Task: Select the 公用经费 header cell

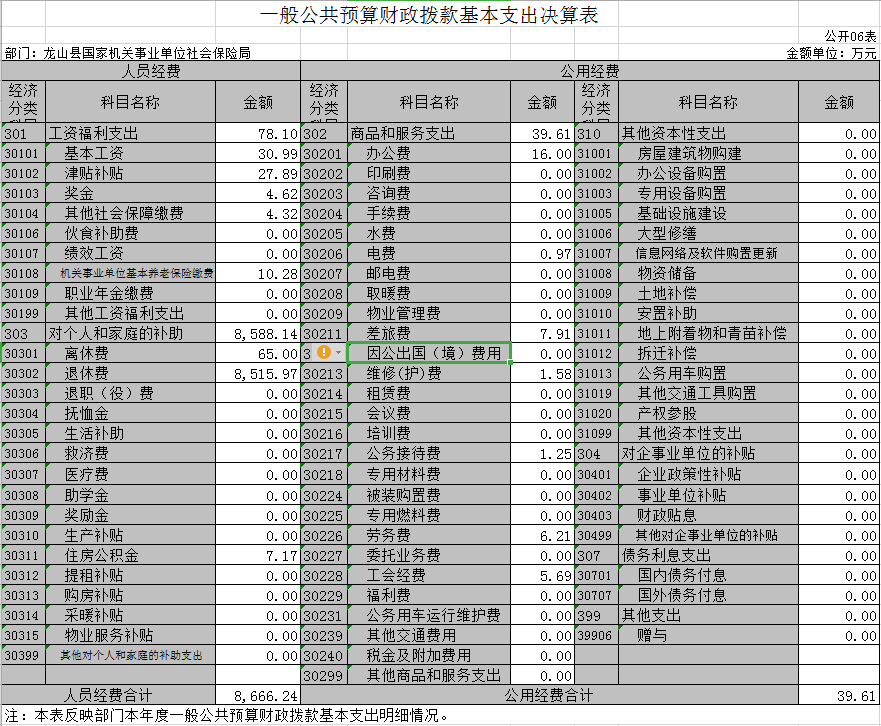Action: click(589, 71)
